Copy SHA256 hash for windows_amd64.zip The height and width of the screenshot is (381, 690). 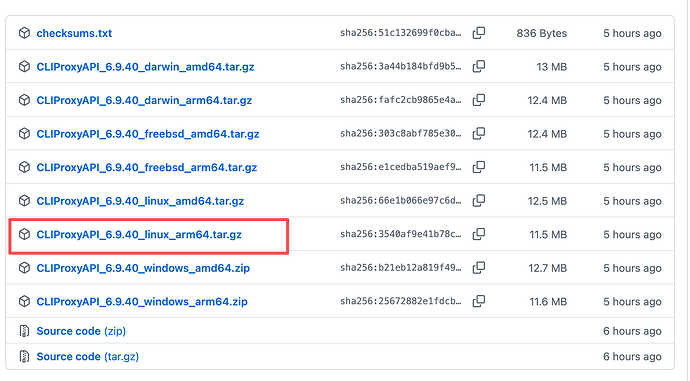click(479, 268)
